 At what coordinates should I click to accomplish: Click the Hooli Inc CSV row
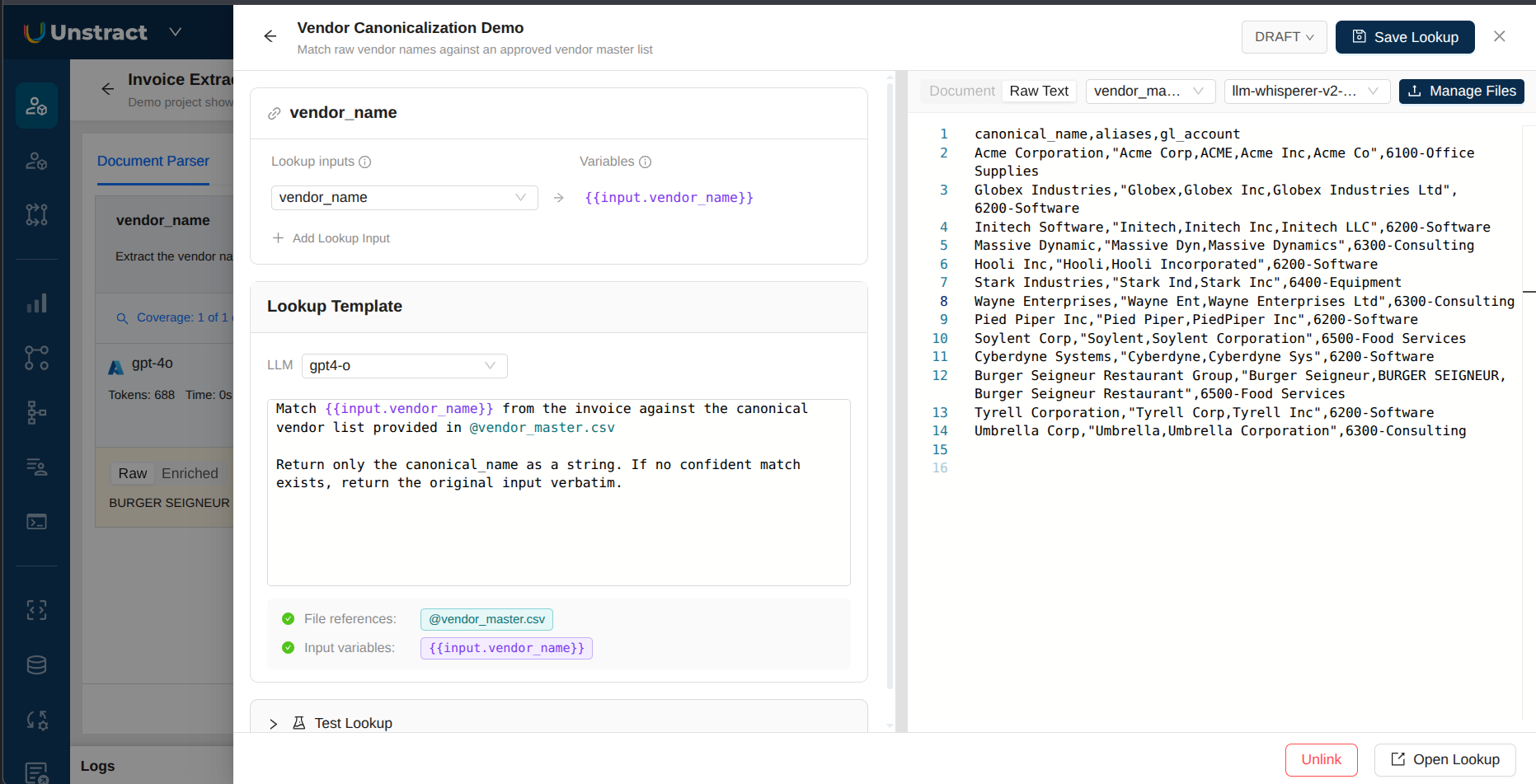[1176, 265]
